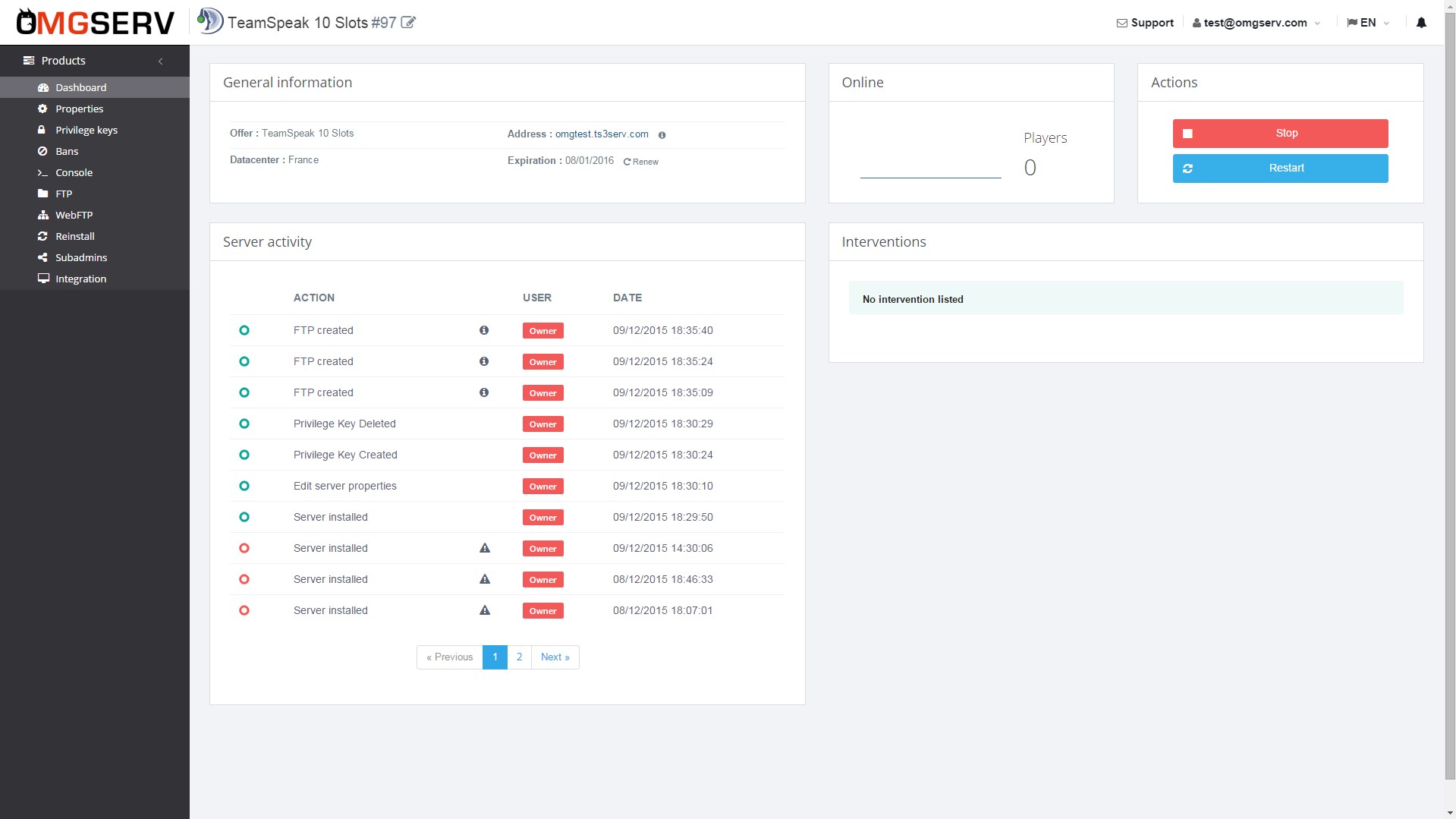Screen dimensions: 1456x819
Task: Click the edit icon beside server name
Action: click(x=408, y=23)
